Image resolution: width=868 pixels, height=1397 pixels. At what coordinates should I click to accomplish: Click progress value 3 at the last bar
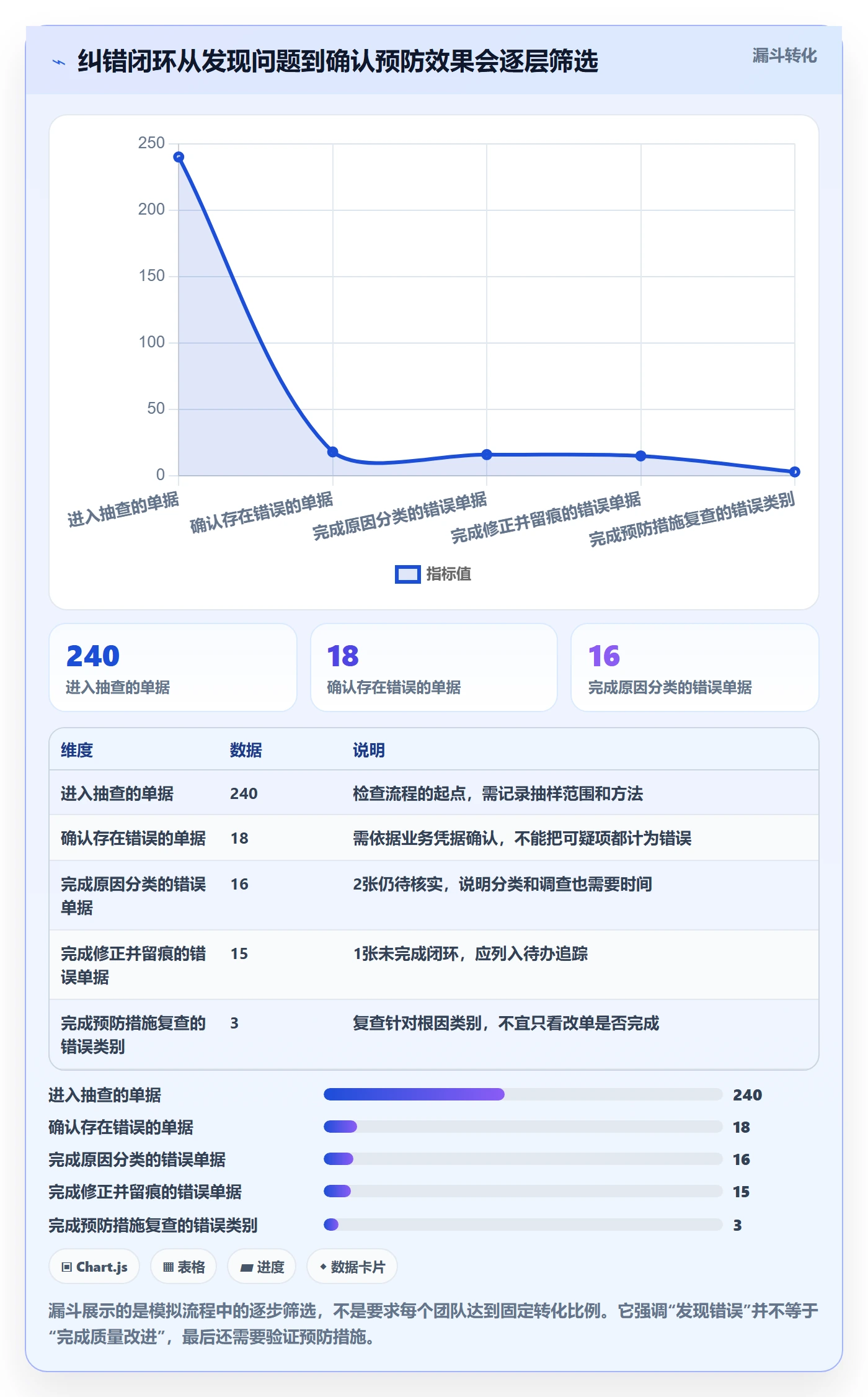(x=737, y=1225)
